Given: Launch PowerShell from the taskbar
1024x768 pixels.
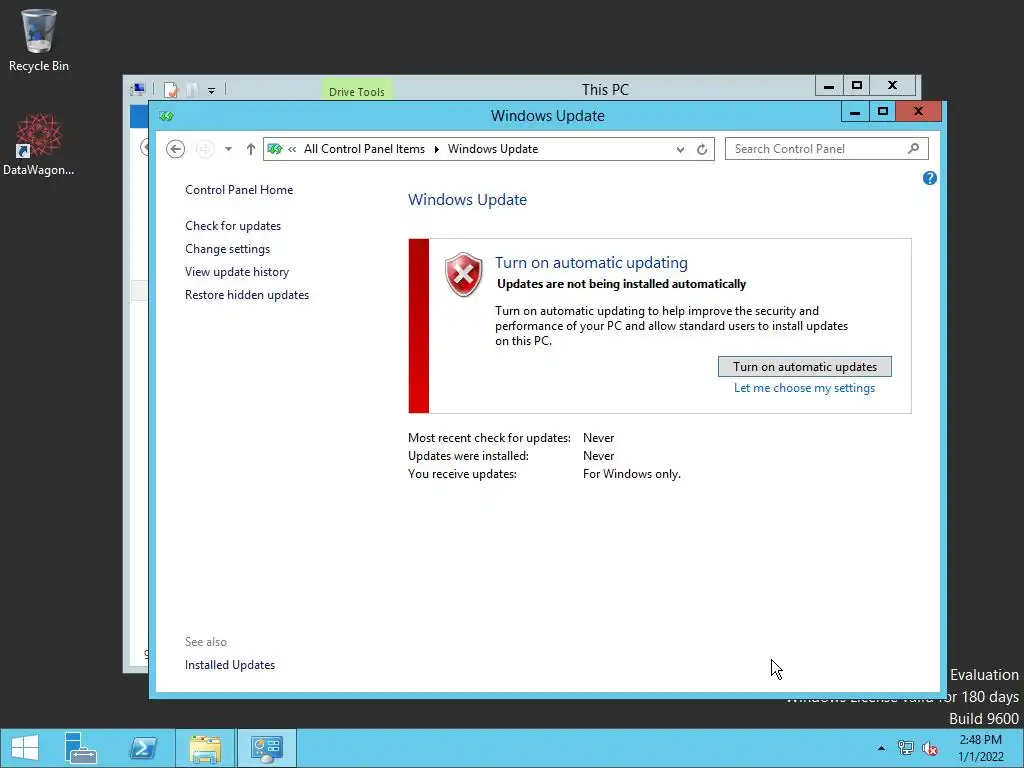Looking at the screenshot, I should pyautogui.click(x=143, y=748).
